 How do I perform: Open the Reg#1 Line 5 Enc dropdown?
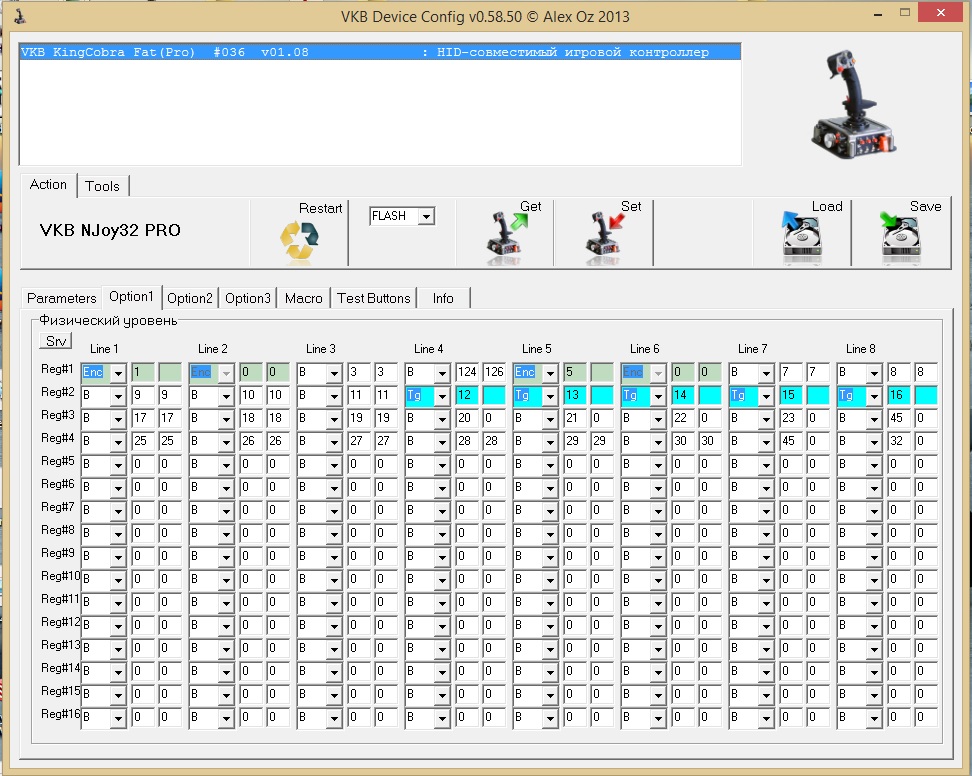click(x=550, y=373)
